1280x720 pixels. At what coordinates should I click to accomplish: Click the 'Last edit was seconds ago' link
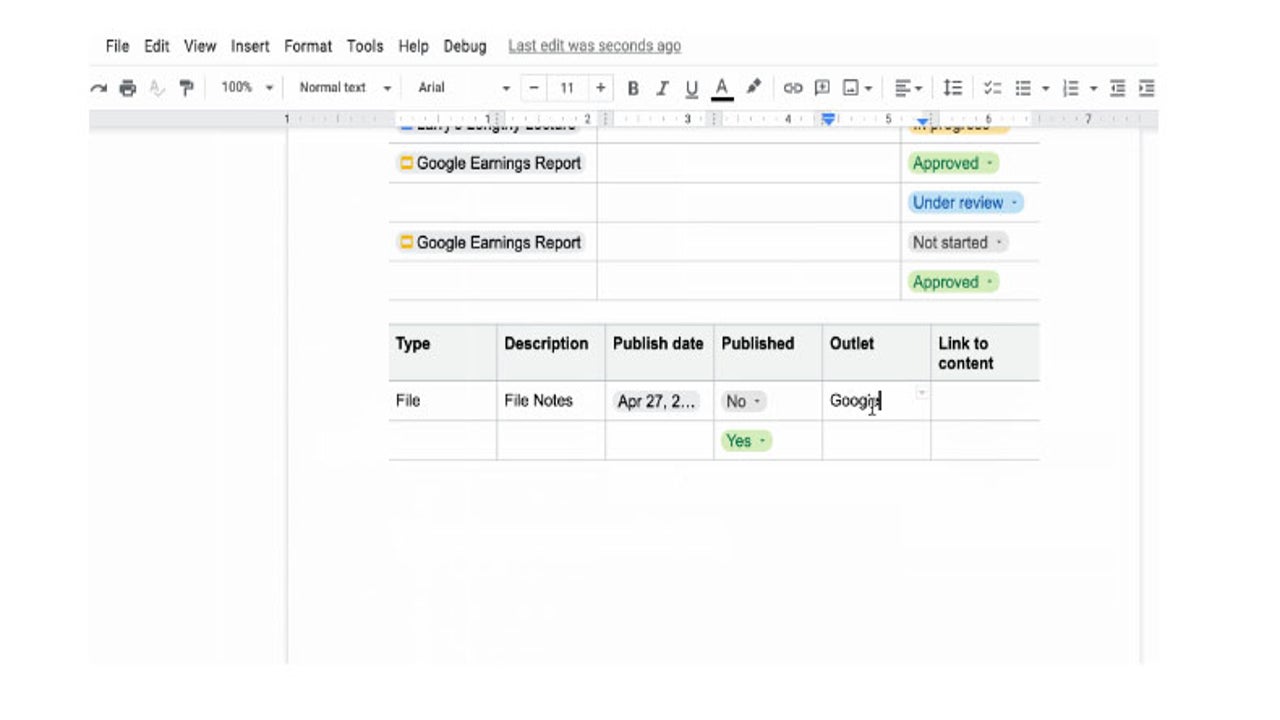[x=594, y=46]
